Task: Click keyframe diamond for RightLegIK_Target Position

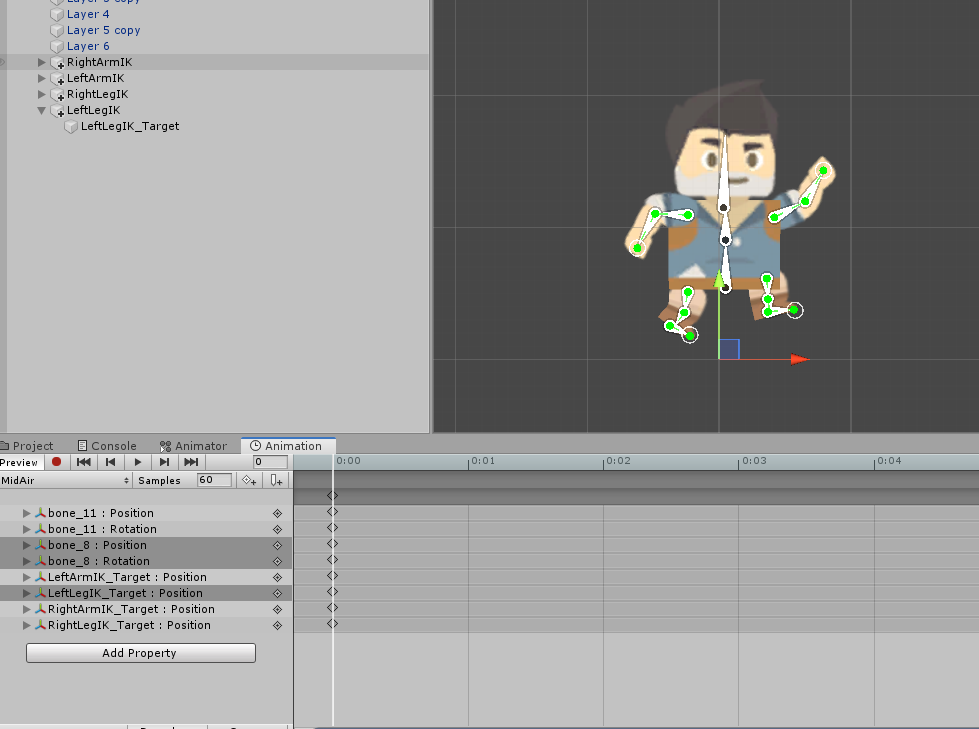Action: pos(332,624)
